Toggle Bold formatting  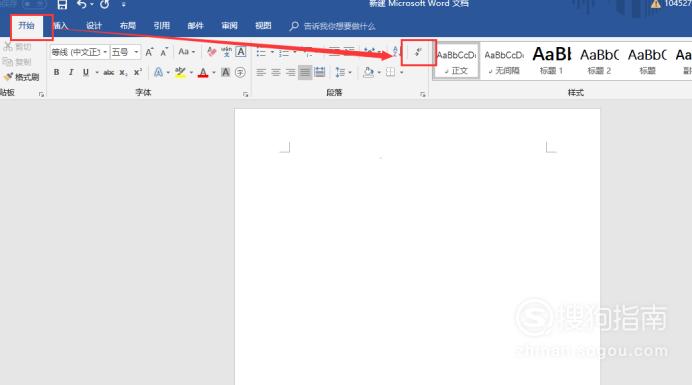pyautogui.click(x=56, y=72)
